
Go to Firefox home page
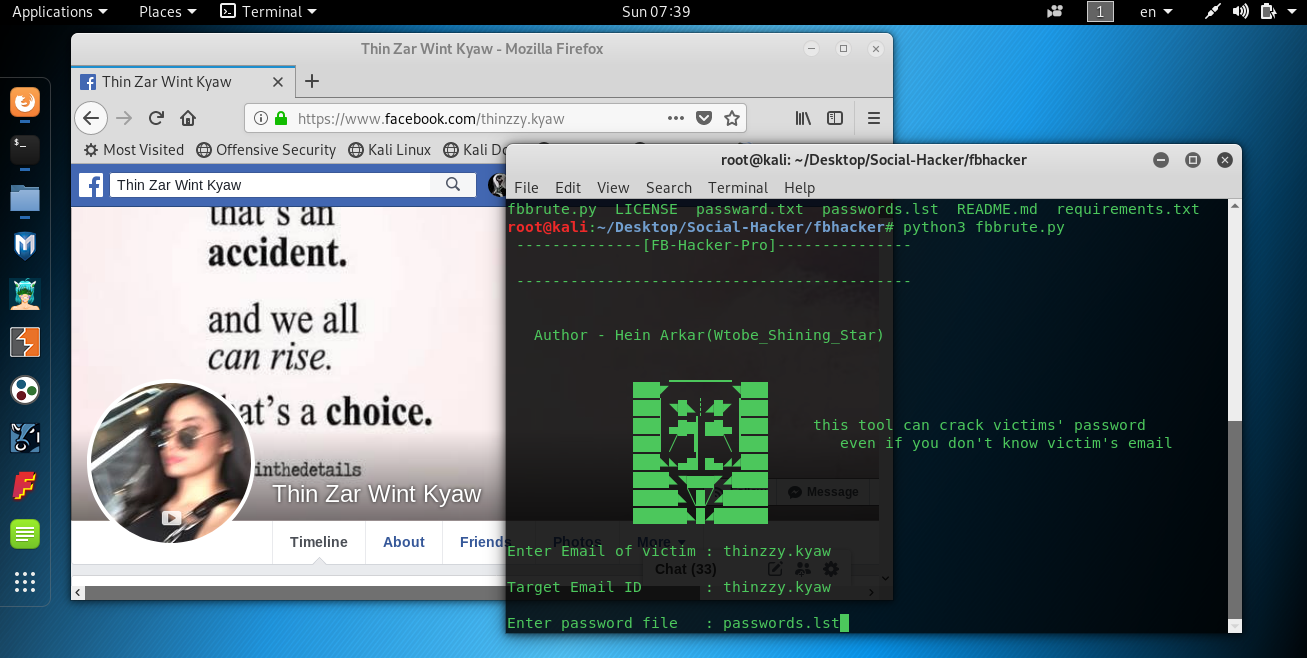click(188, 118)
